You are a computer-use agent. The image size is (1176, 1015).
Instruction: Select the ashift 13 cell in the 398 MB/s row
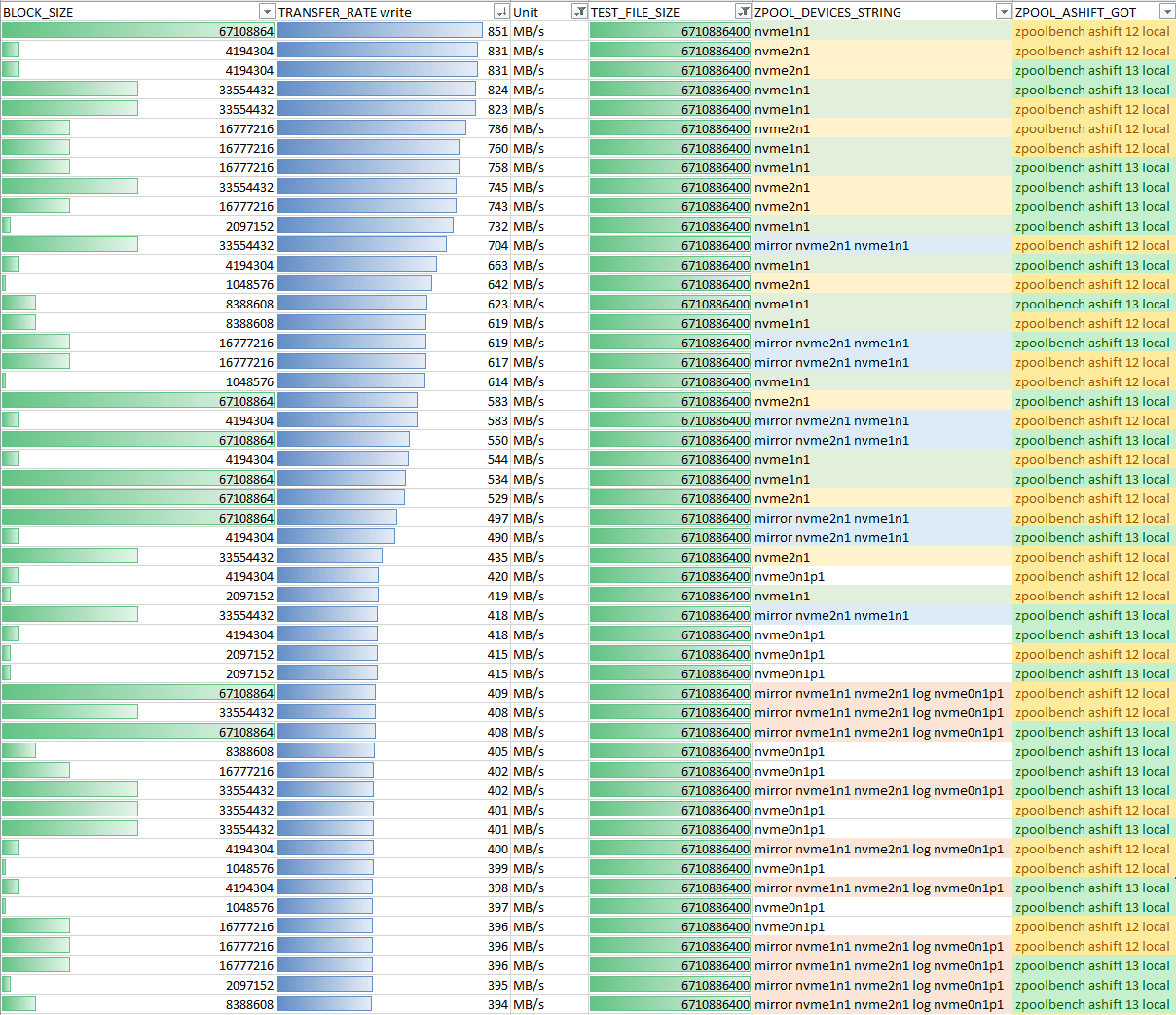click(x=1094, y=888)
